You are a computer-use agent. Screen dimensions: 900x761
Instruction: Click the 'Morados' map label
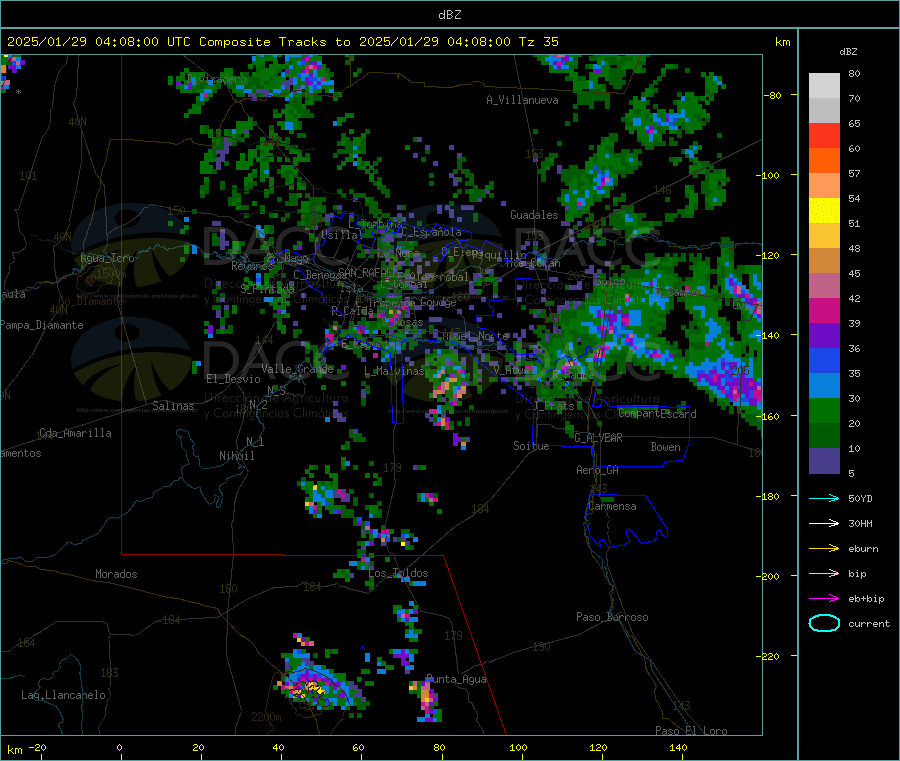tap(116, 574)
